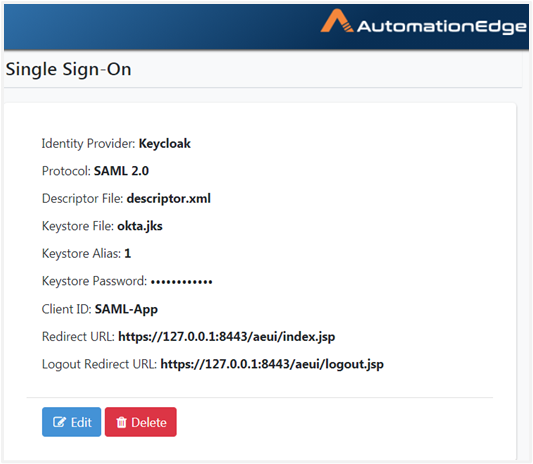Click the SAML 2.0 protocol value
Viewport: 533px width, 464px height.
121,171
